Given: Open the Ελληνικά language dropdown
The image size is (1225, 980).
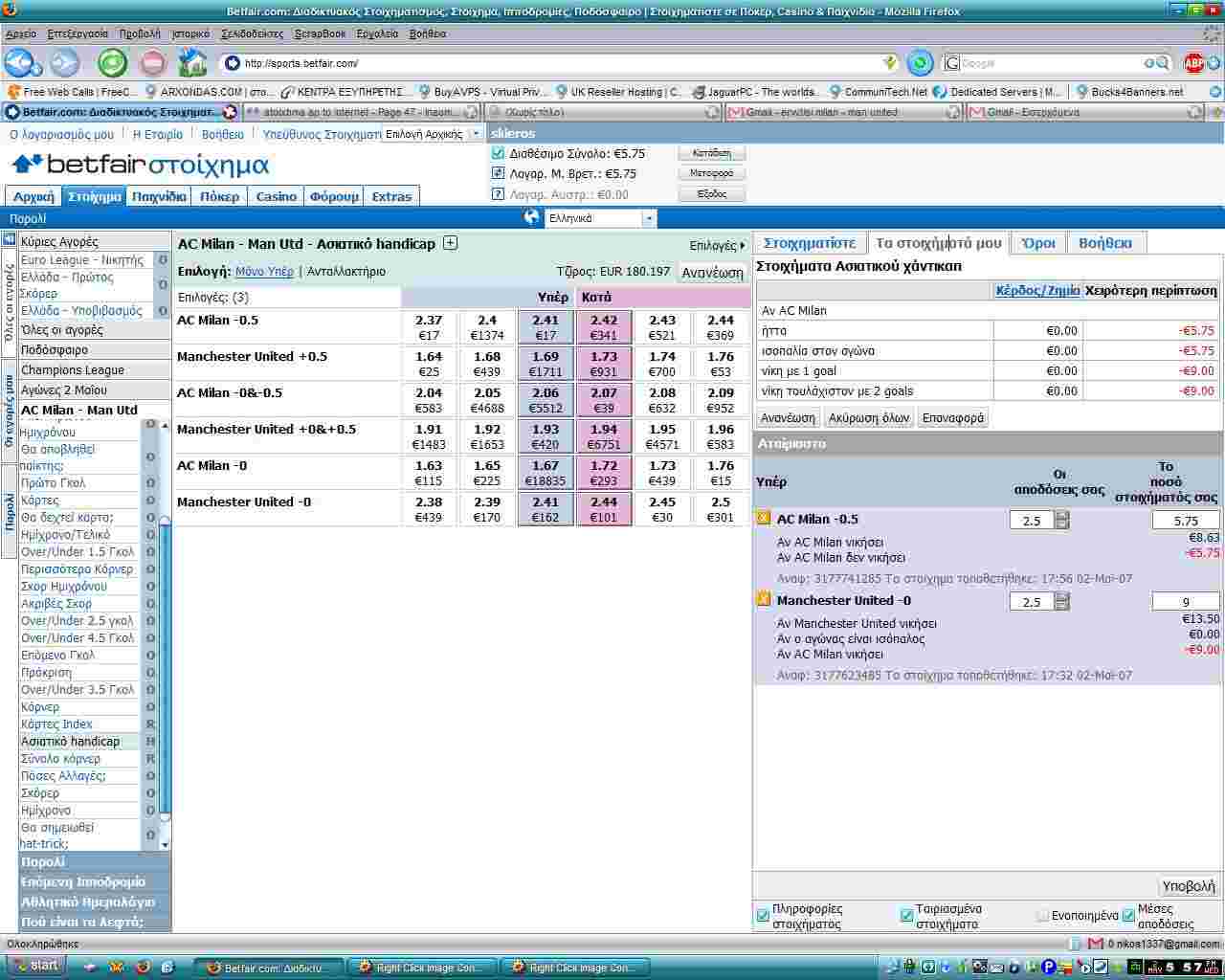Looking at the screenshot, I should (x=601, y=218).
